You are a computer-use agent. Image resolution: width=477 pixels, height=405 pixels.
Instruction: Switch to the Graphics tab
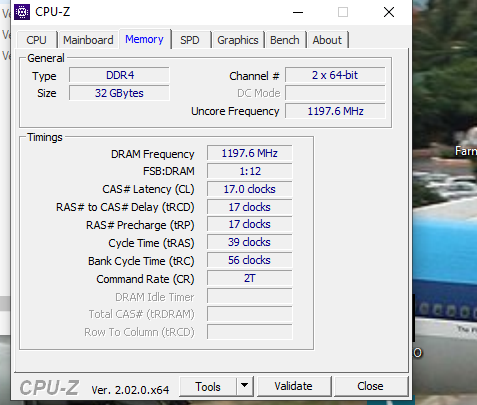[x=238, y=40]
